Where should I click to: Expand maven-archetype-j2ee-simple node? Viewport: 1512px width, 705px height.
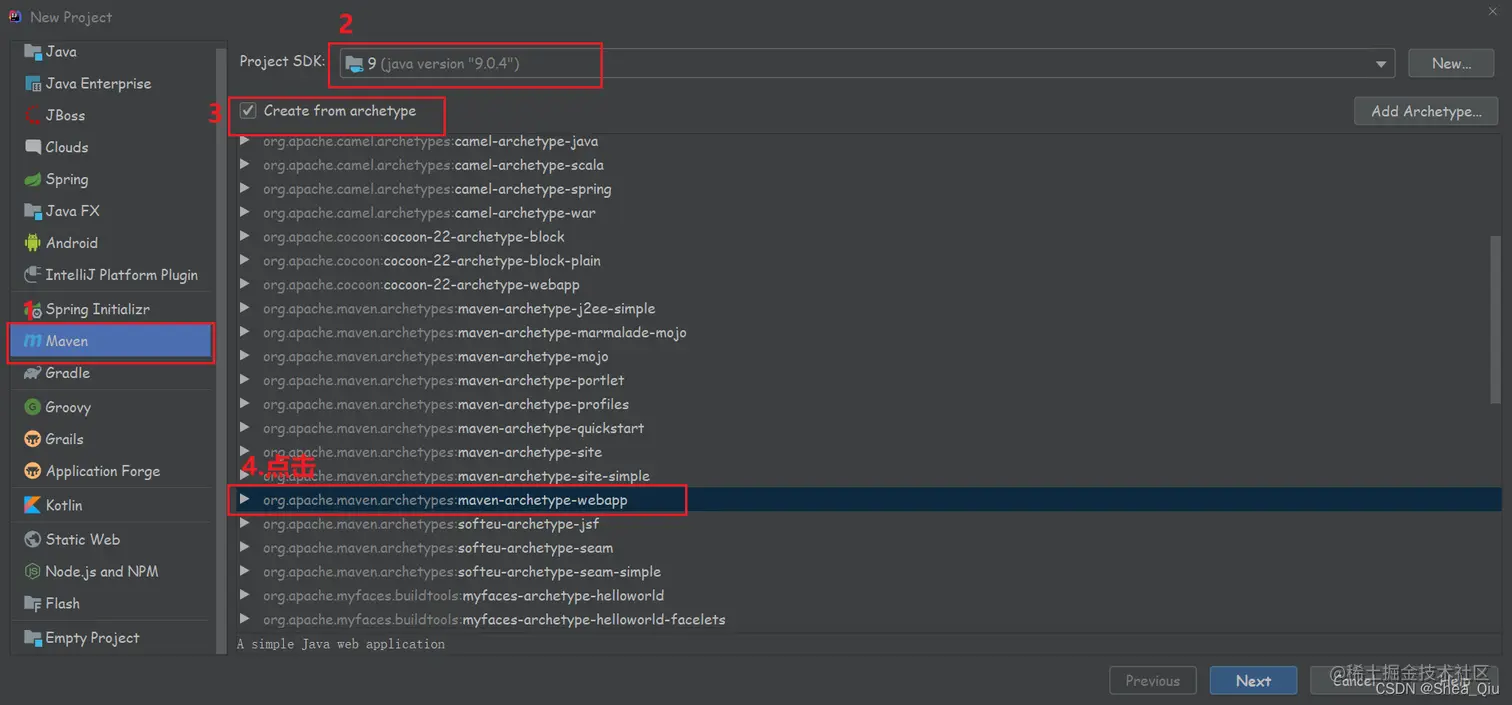pyautogui.click(x=245, y=308)
